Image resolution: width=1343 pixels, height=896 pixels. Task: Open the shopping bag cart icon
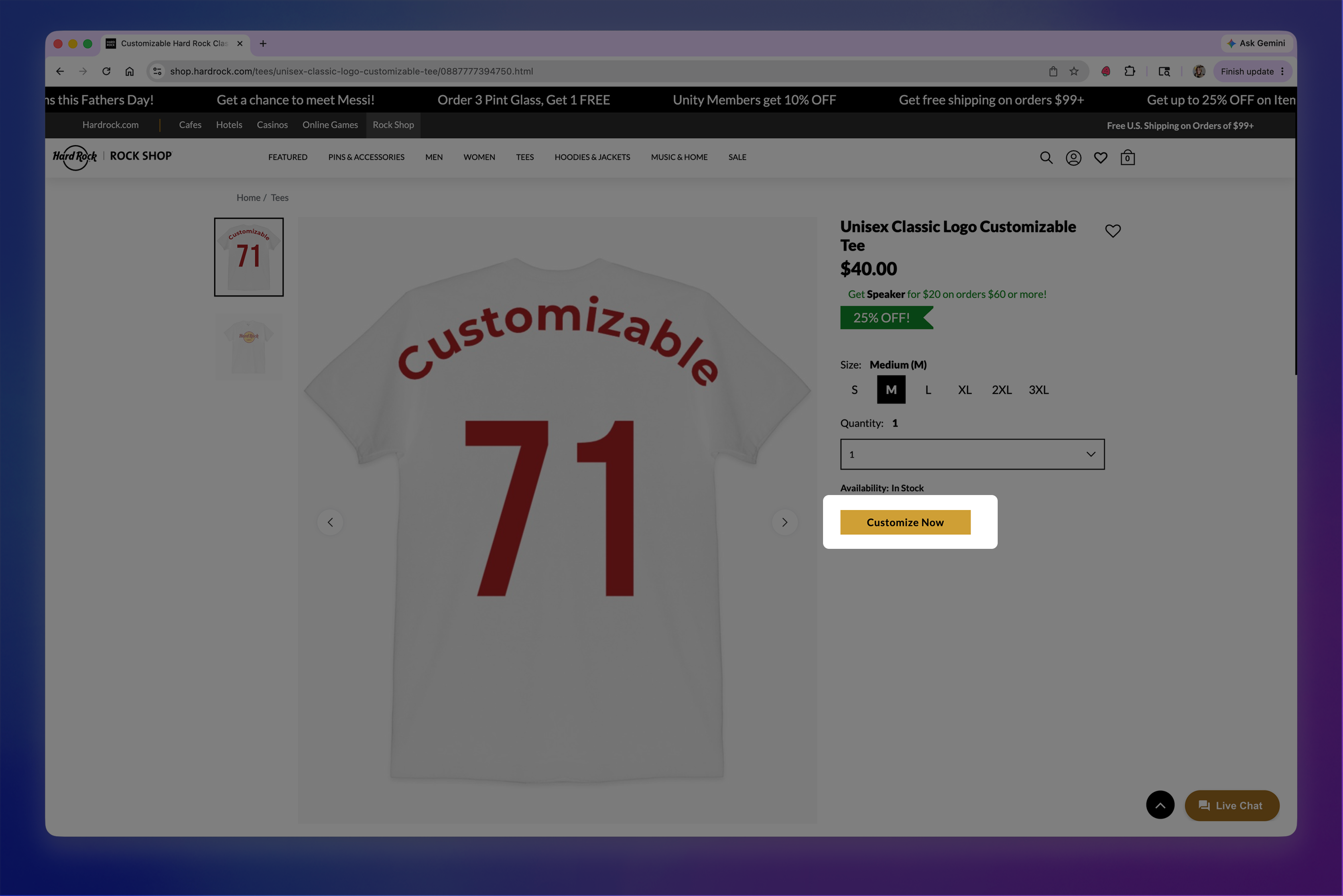(x=1127, y=158)
